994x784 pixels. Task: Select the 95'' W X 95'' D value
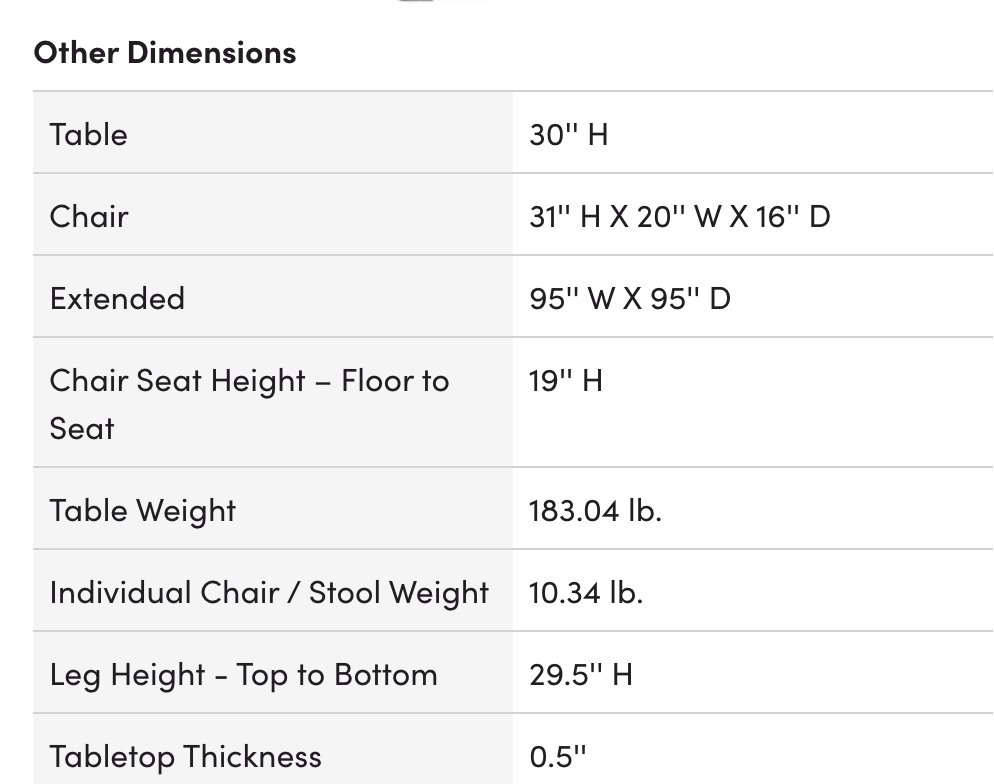point(629,298)
